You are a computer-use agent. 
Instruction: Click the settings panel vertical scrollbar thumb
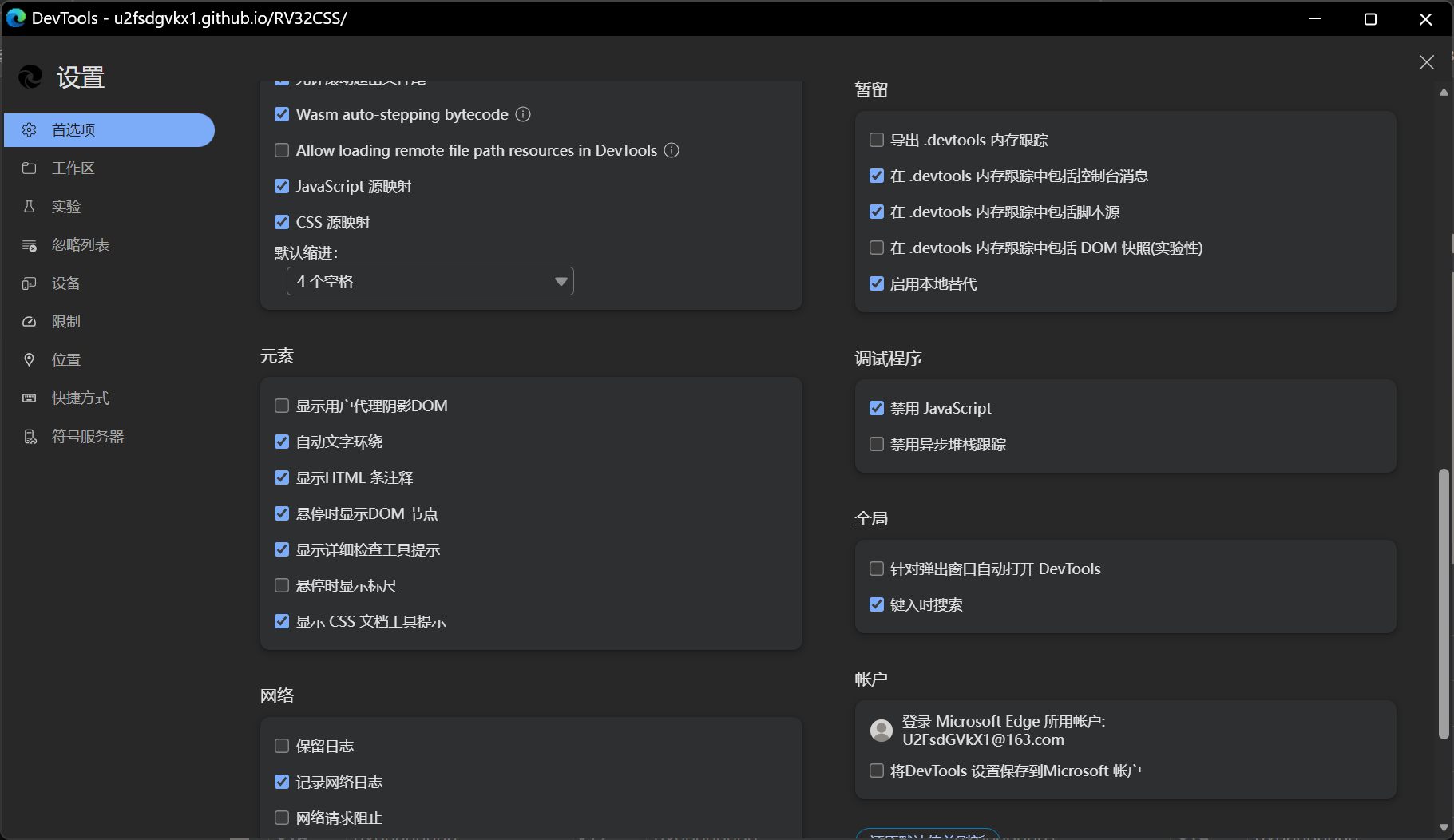point(1443,603)
